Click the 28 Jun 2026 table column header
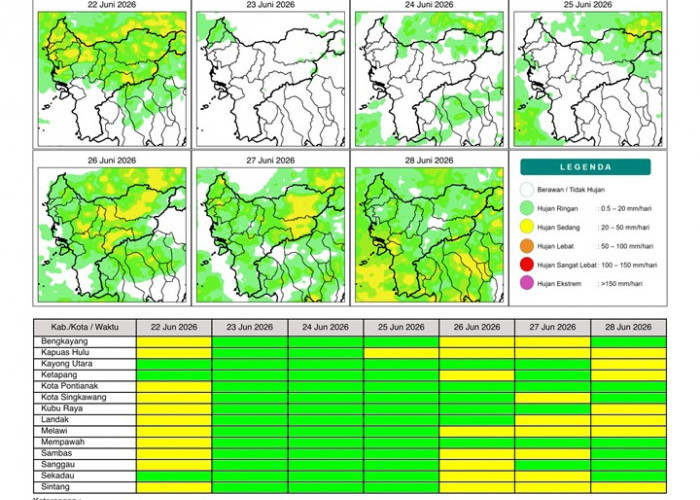This screenshot has height=500, width=700. (x=629, y=327)
